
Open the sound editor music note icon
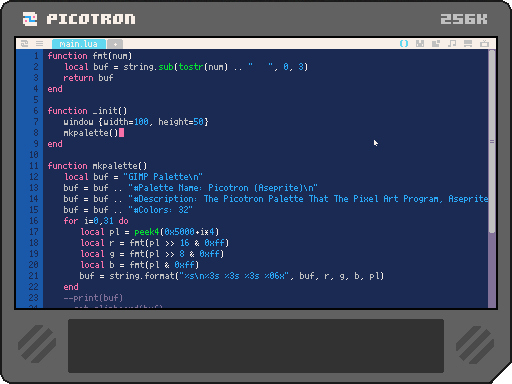tap(452, 43)
